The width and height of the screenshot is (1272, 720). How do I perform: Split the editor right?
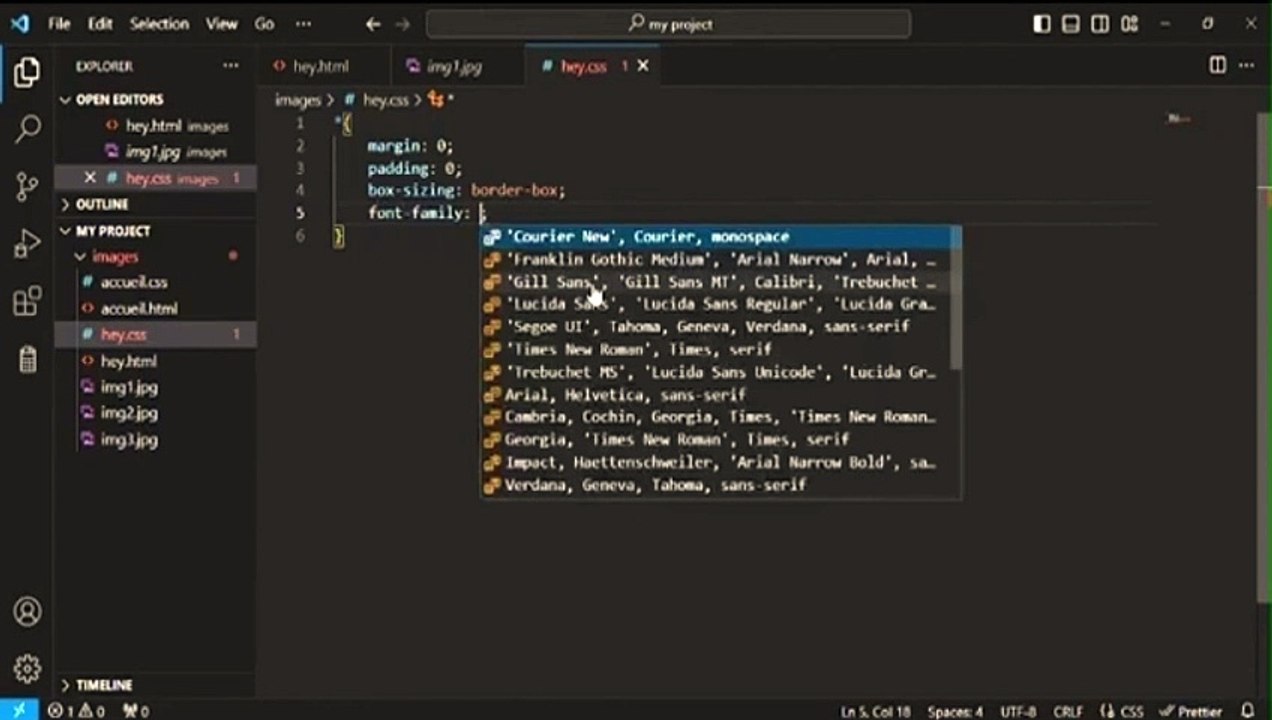click(x=1217, y=65)
